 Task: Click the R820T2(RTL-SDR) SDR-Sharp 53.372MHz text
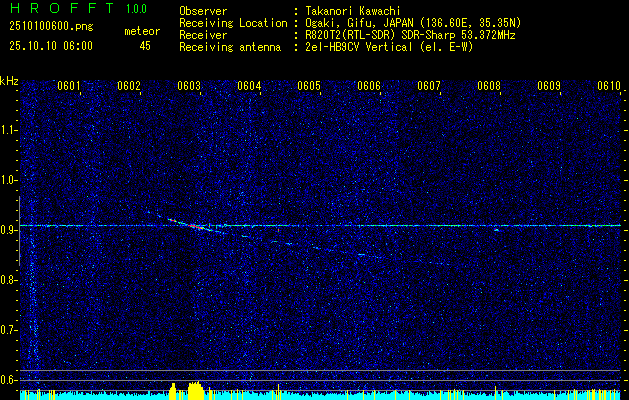click(410, 35)
